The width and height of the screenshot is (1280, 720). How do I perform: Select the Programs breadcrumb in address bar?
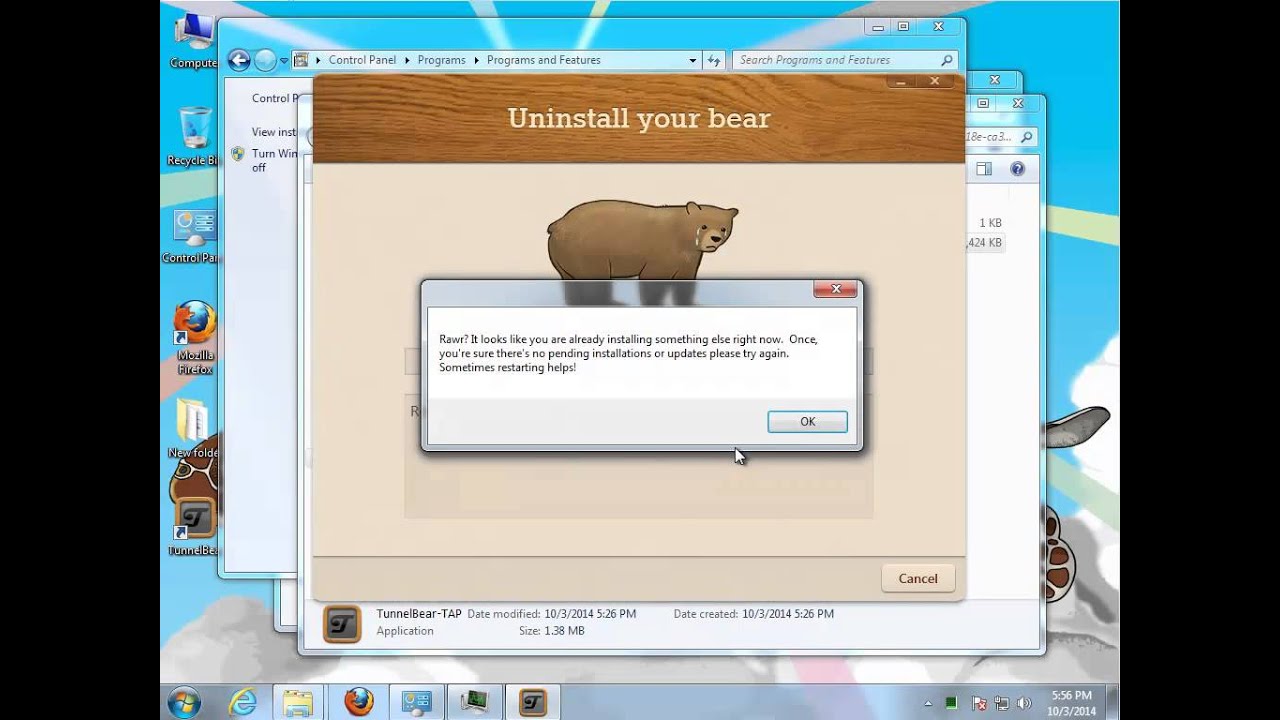(441, 60)
